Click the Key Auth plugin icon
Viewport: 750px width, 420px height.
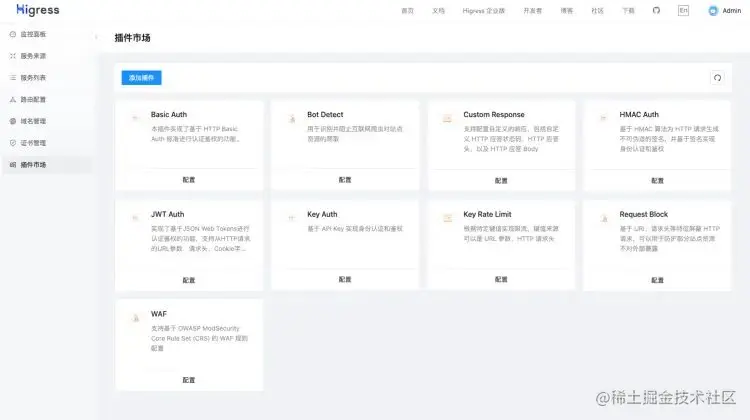(291, 218)
